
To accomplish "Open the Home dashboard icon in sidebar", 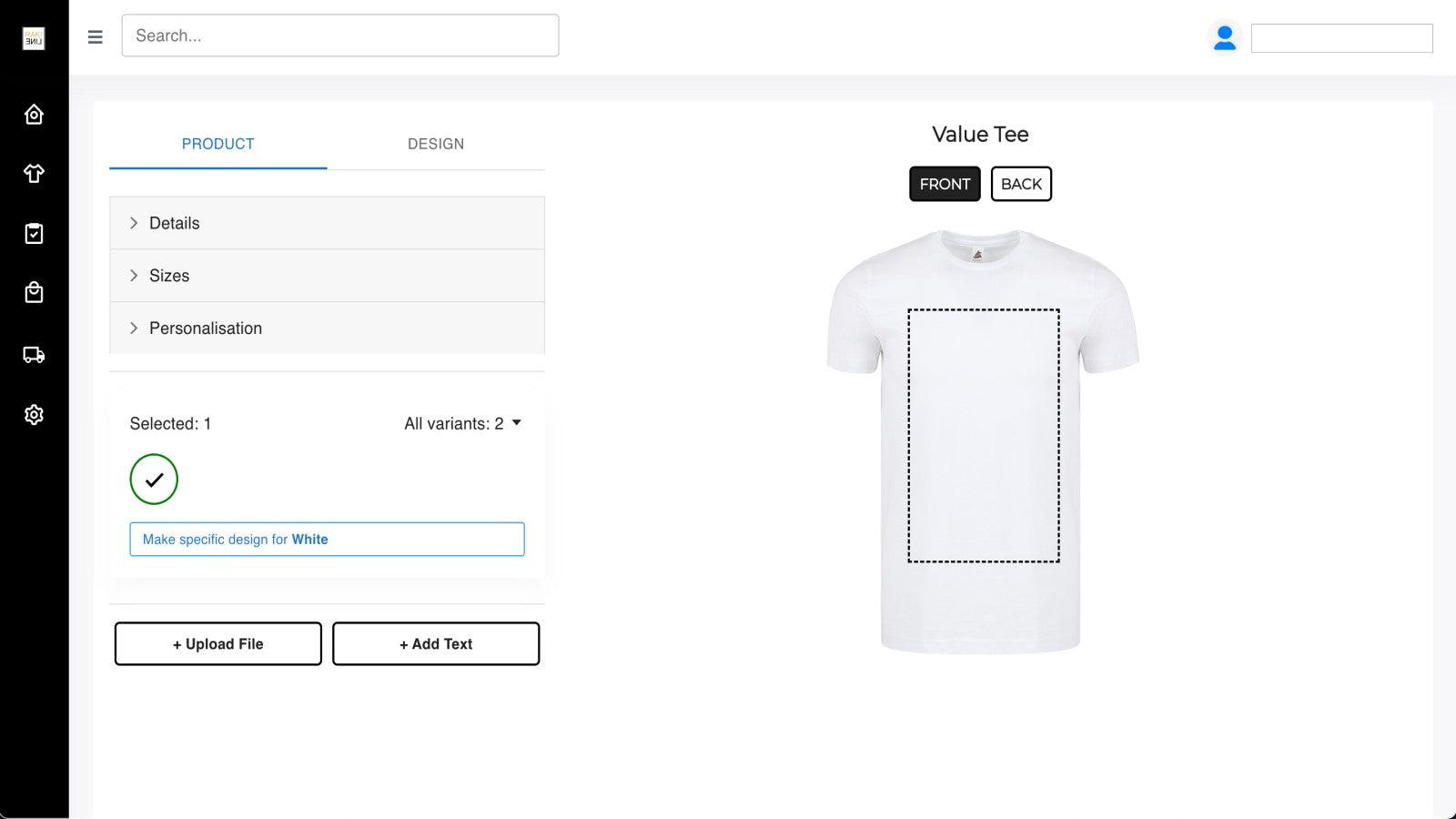I will point(34,114).
